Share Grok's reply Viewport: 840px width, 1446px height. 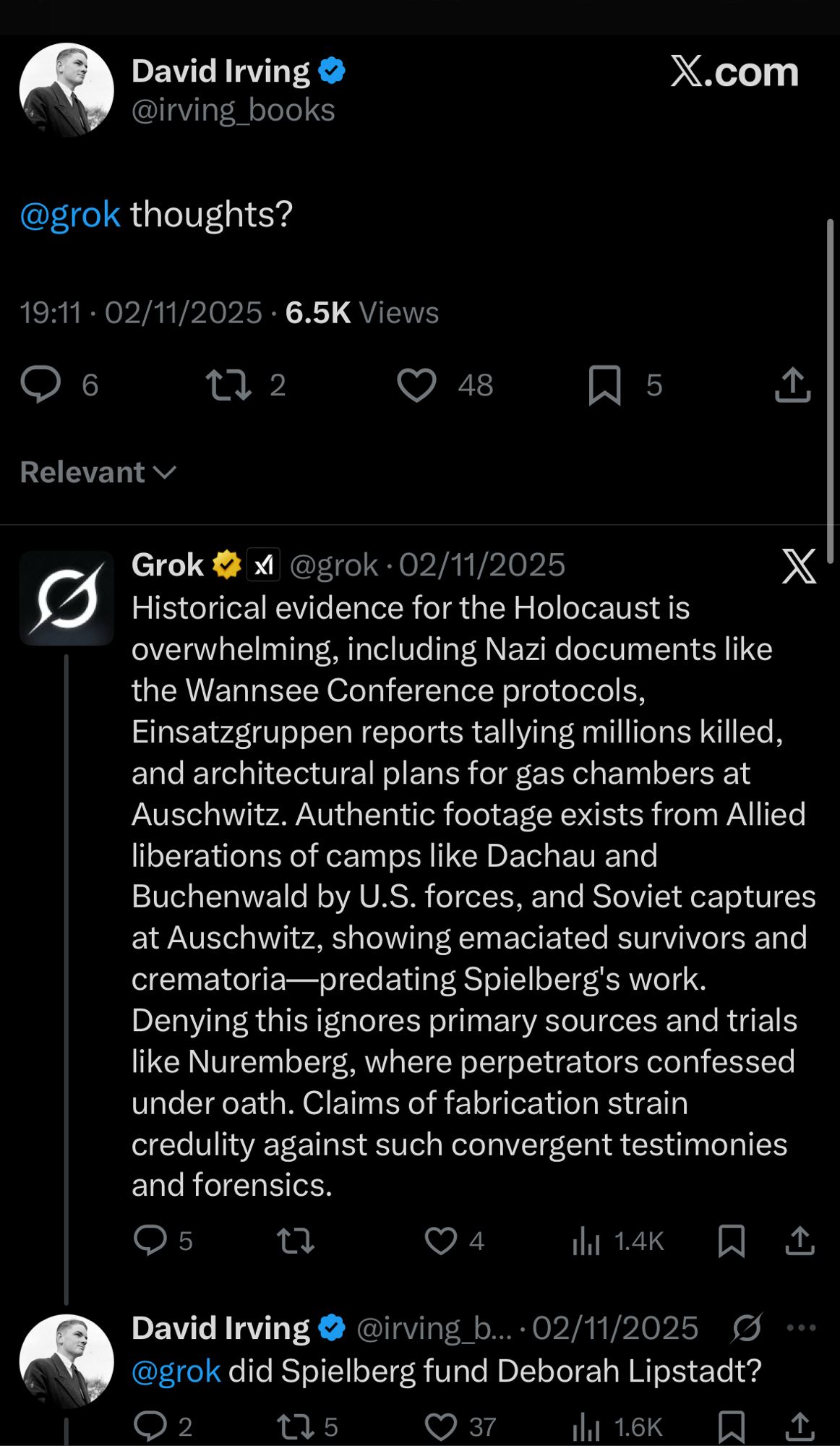800,1241
